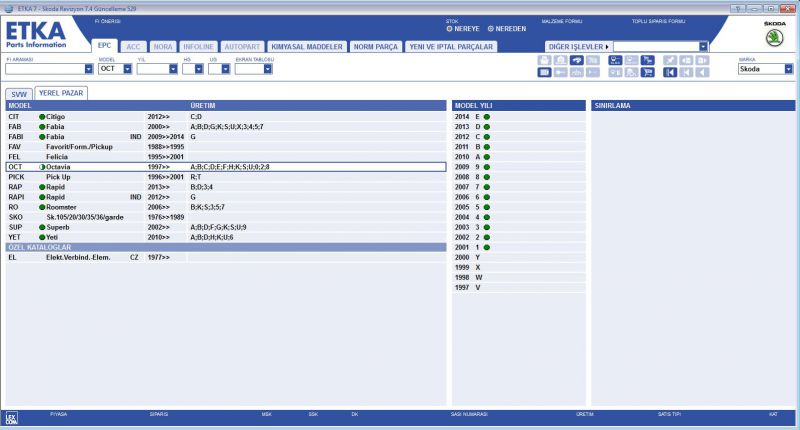Select the Pick Up model row
This screenshot has width=800, height=430.
pos(226,177)
